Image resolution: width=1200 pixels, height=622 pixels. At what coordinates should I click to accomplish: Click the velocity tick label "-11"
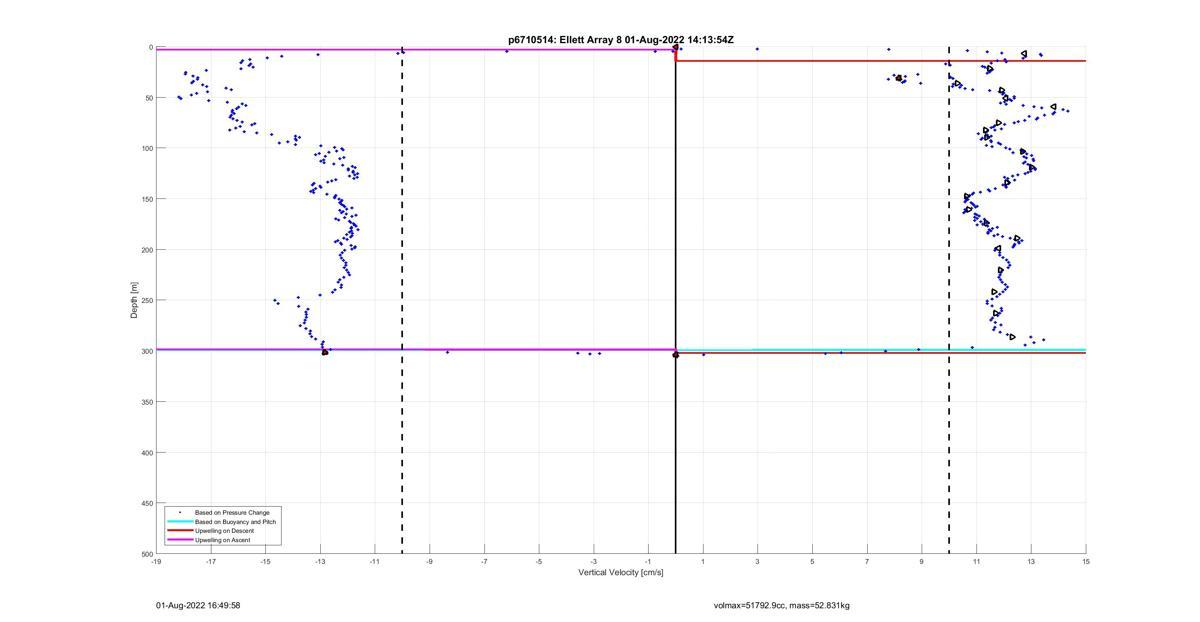pyautogui.click(x=375, y=561)
